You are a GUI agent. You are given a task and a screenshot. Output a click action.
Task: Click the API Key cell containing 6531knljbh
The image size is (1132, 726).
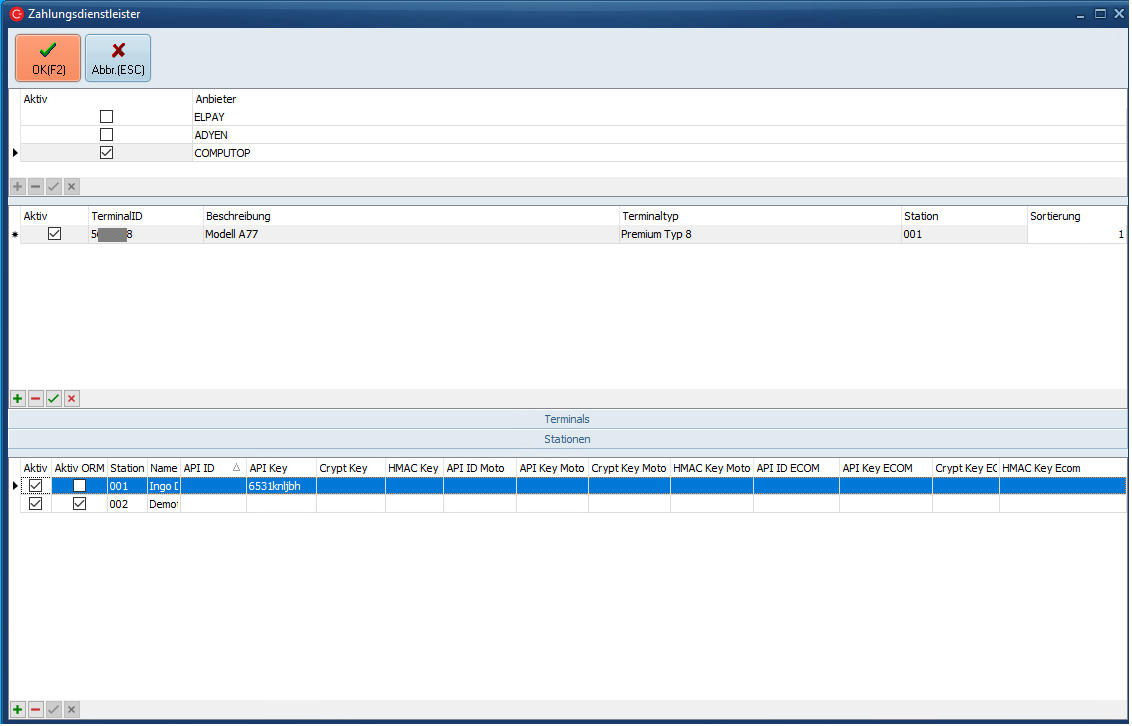click(281, 486)
